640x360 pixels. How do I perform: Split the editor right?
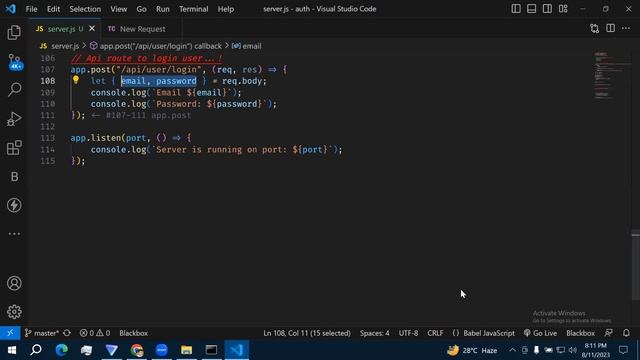click(610, 28)
